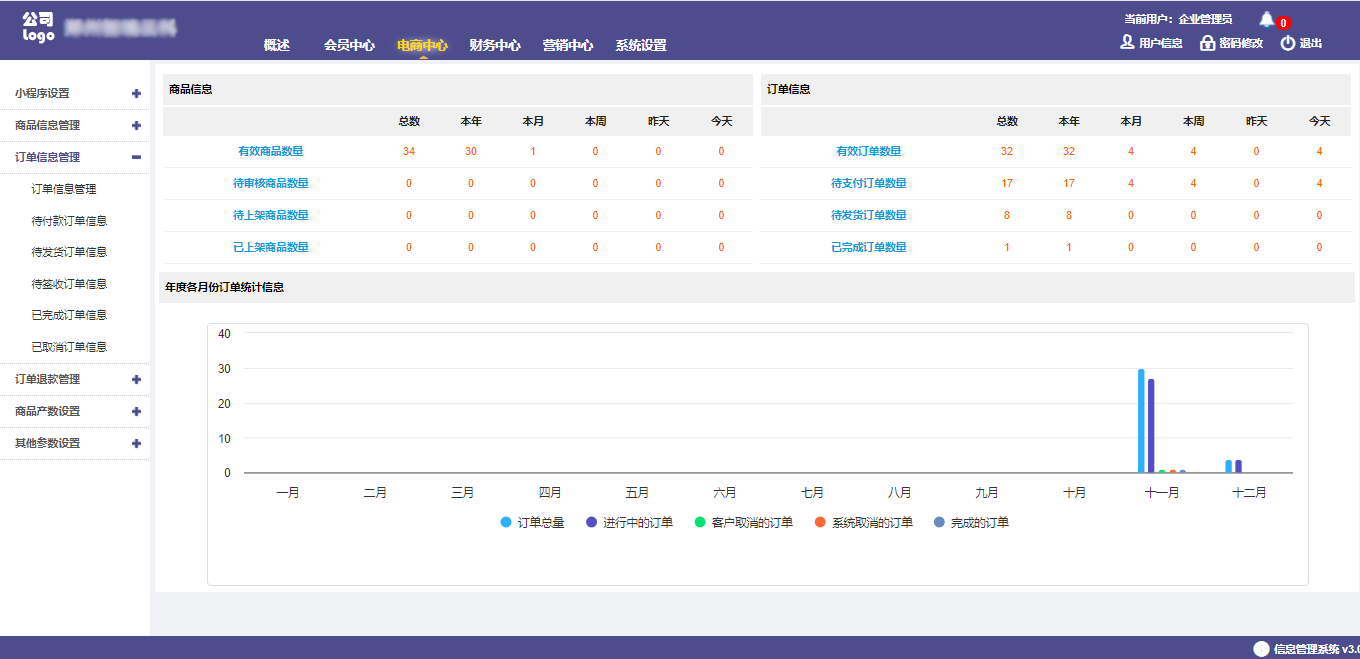Open the 待发货订单数量 link
The width and height of the screenshot is (1360, 659).
[x=868, y=215]
